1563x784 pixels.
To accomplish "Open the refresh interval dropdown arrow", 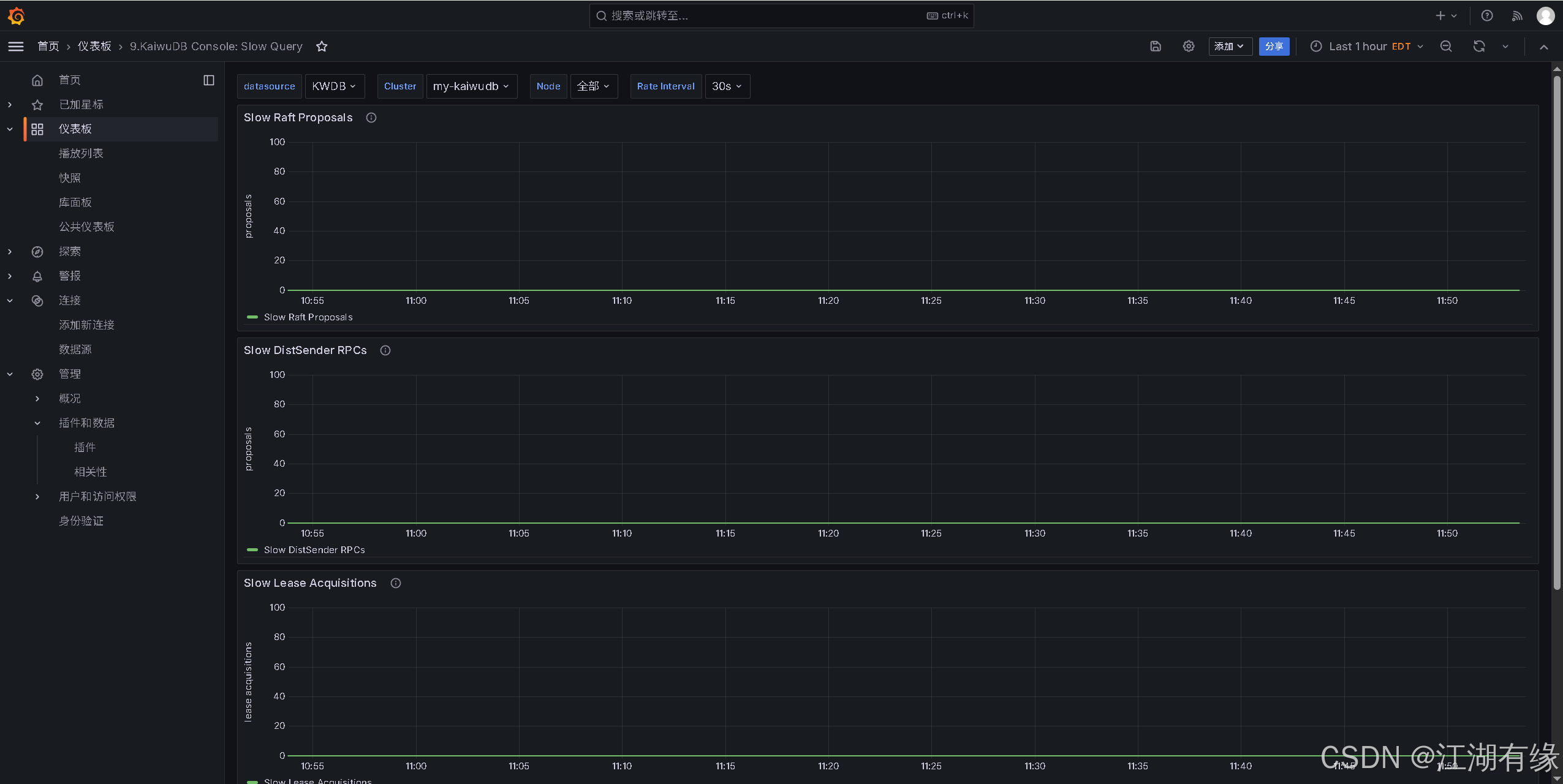I will pos(1505,47).
